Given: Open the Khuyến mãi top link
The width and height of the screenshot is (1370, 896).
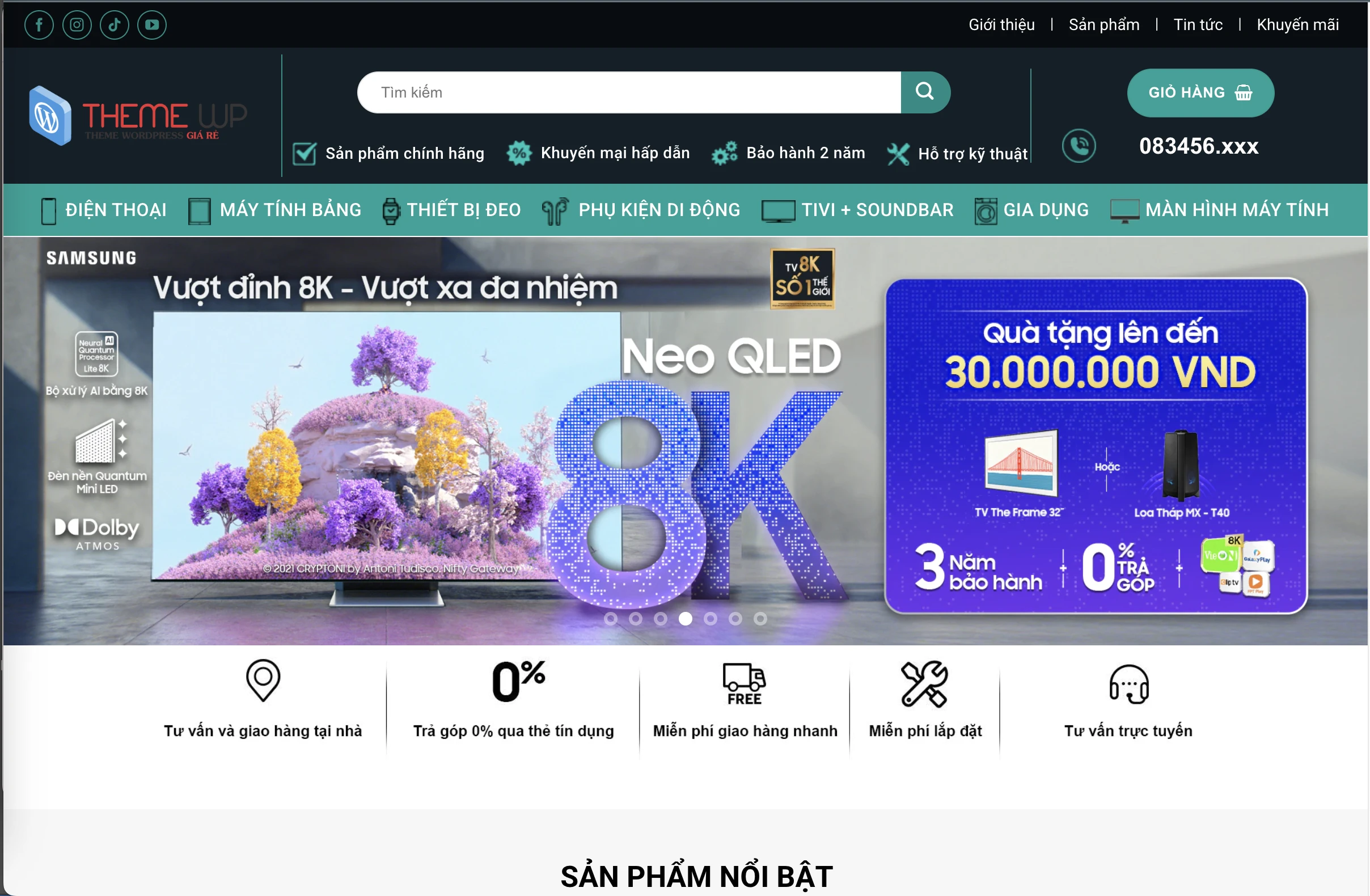Looking at the screenshot, I should pos(1297,25).
